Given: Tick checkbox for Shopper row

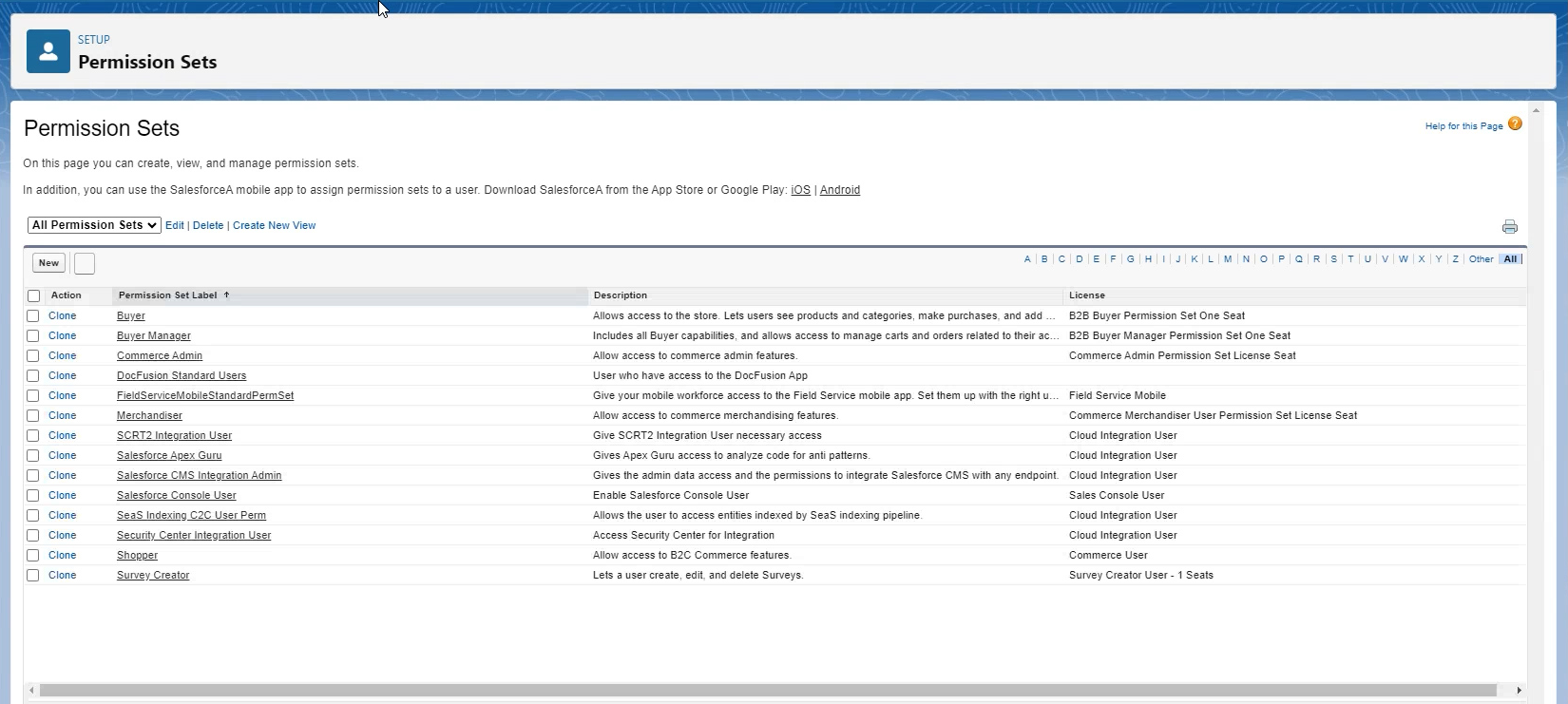Looking at the screenshot, I should (x=33, y=555).
